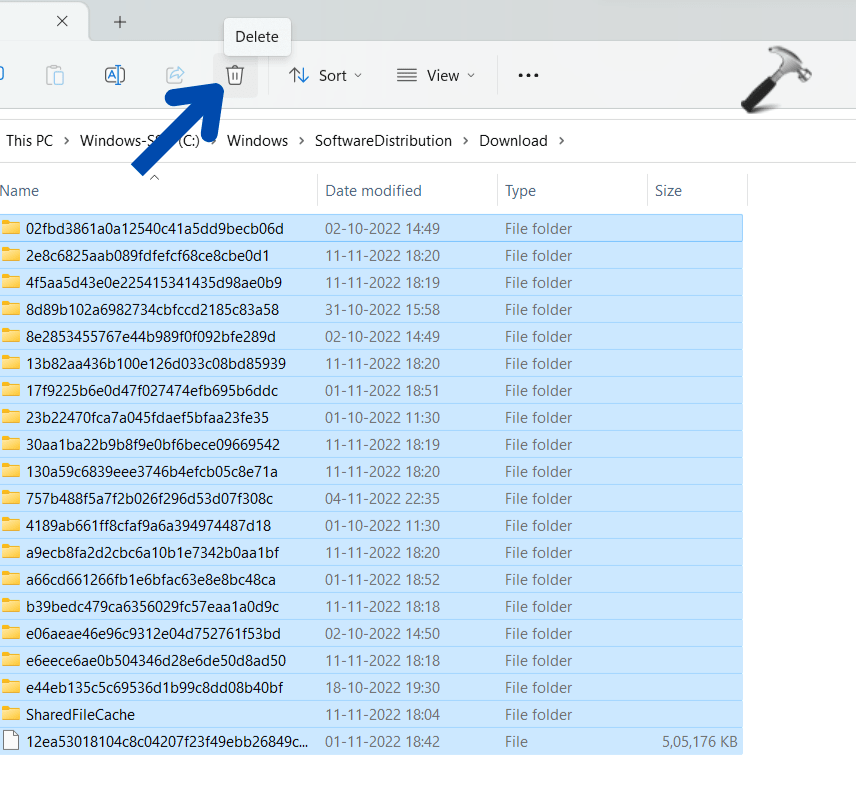Expand chevron after Download in breadcrumb
The height and width of the screenshot is (797, 856).
(561, 141)
